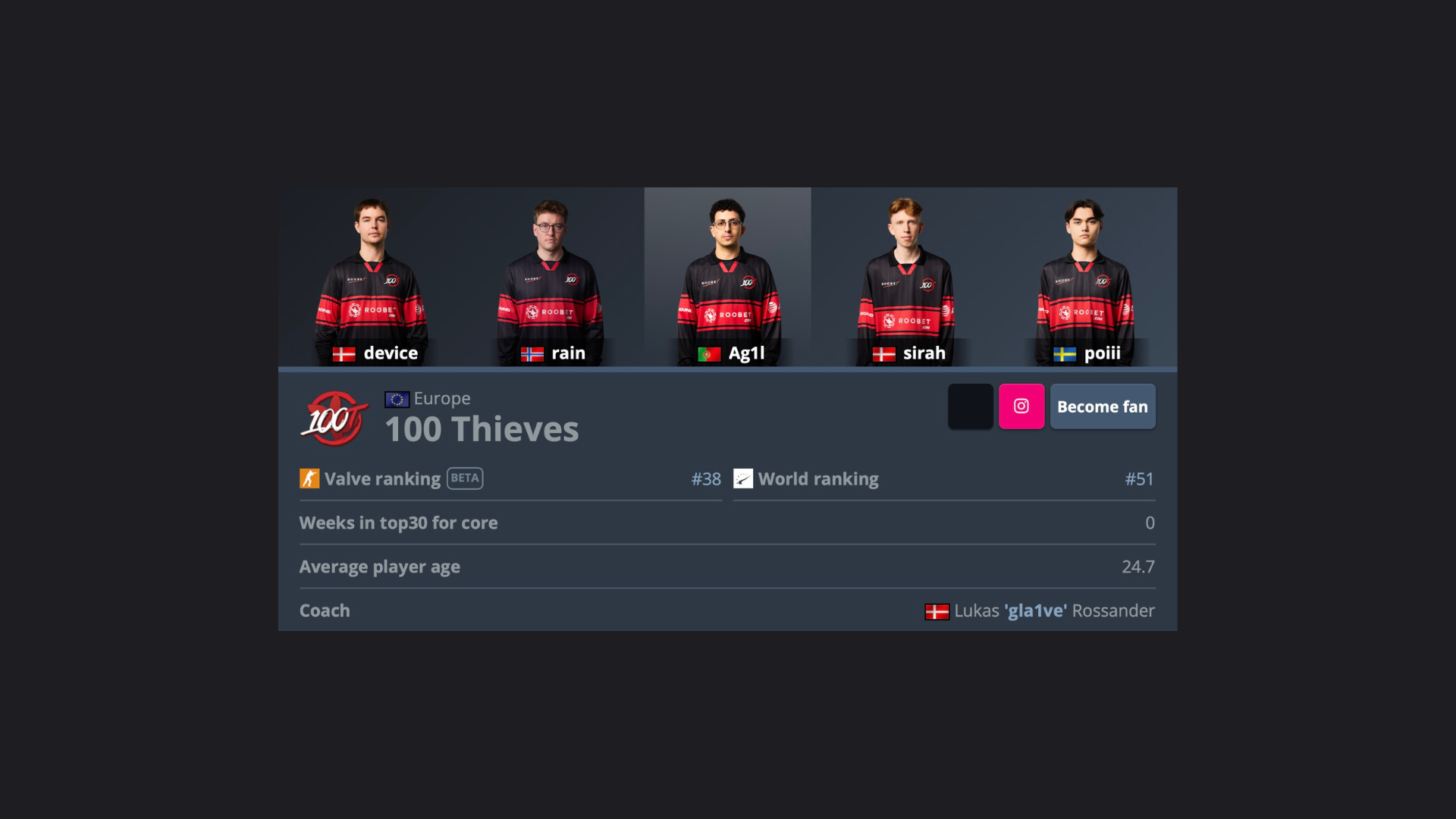Open the team's Instagram page icon

pos(1021,406)
